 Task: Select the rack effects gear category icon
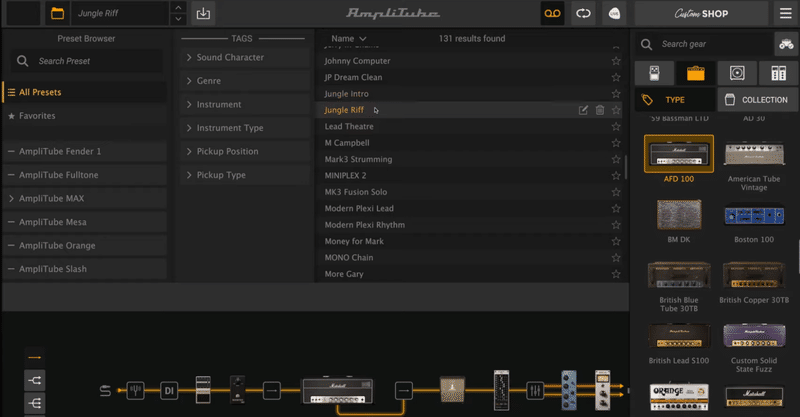[x=779, y=73]
